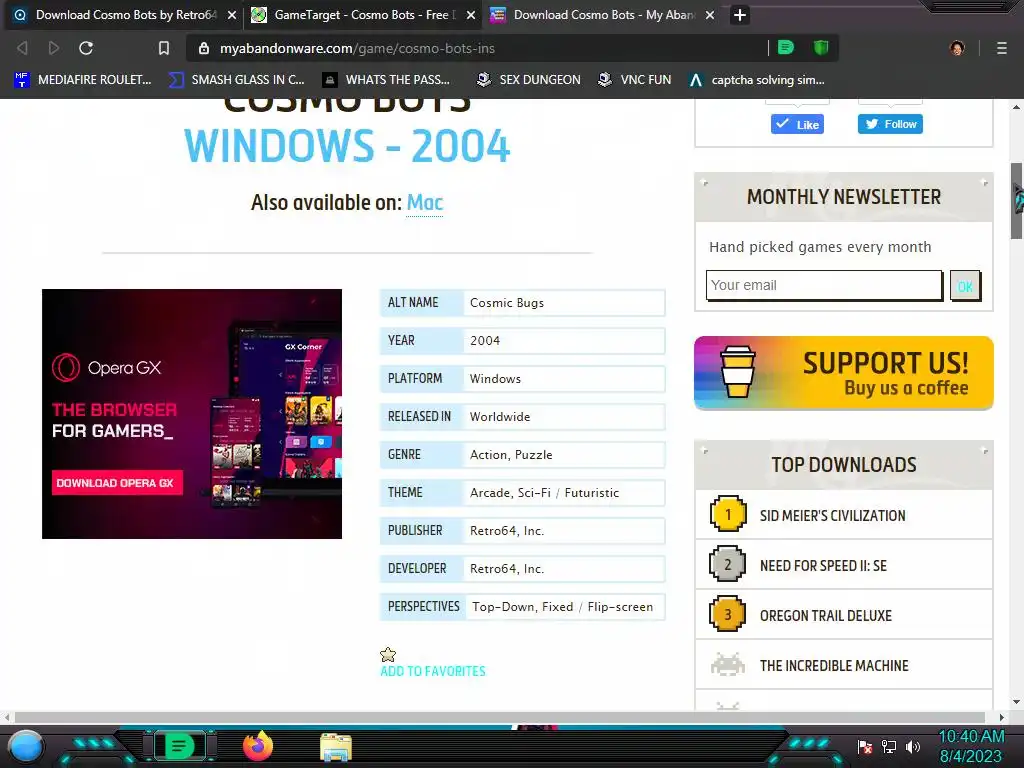Click Support Us Buy us a coffee banner
The width and height of the screenshot is (1024, 768).
[844, 373]
